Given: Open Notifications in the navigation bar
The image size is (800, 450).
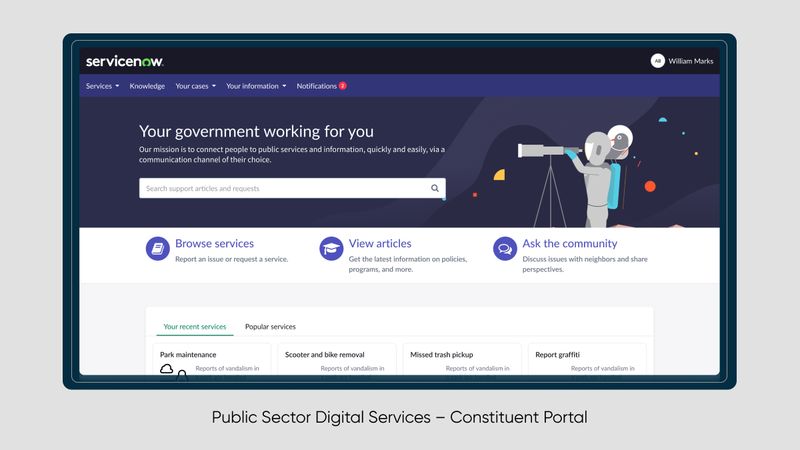Looking at the screenshot, I should coord(317,86).
